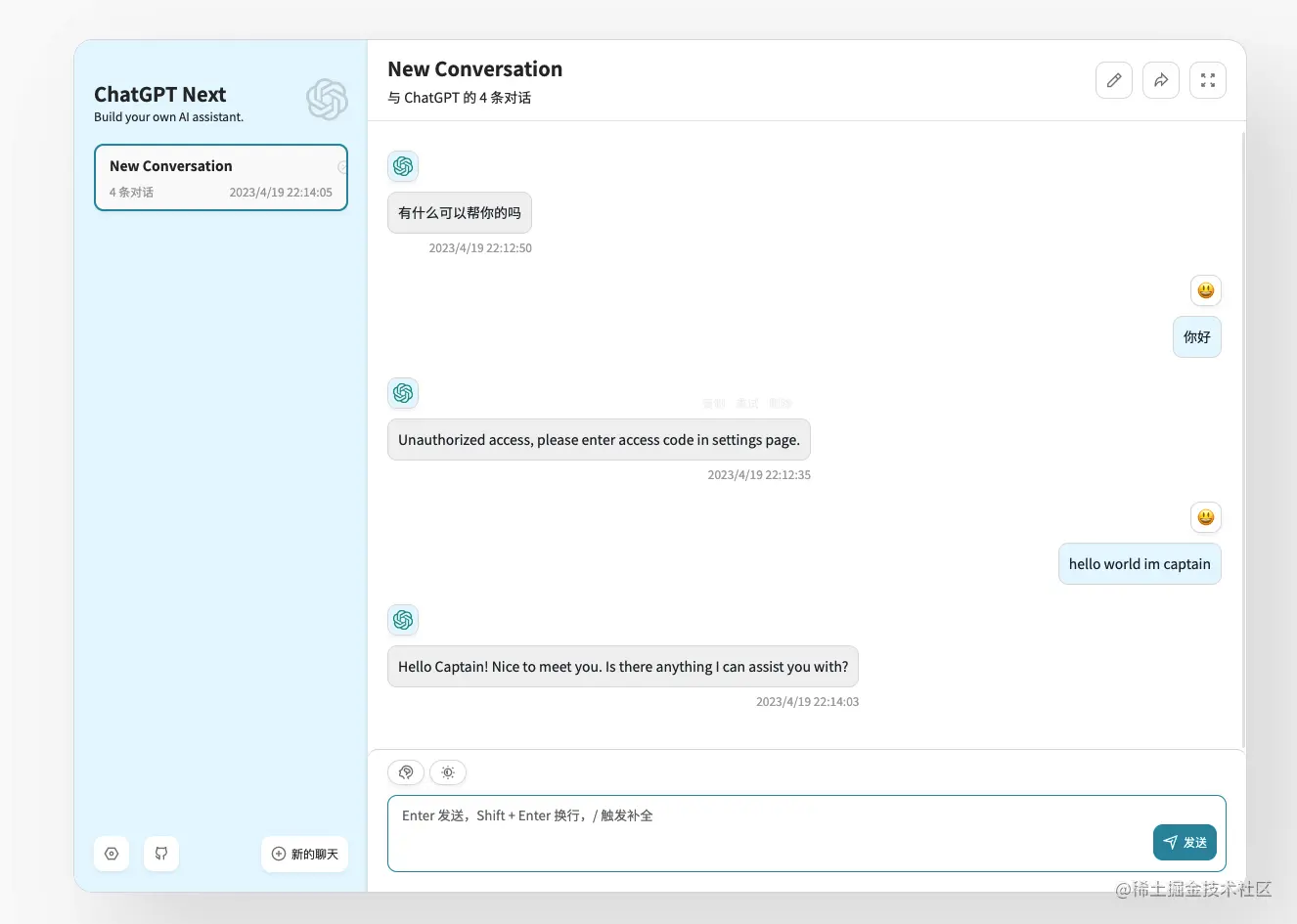This screenshot has width=1297, height=924.
Task: Click the bot avatar above the first message
Action: [x=403, y=166]
